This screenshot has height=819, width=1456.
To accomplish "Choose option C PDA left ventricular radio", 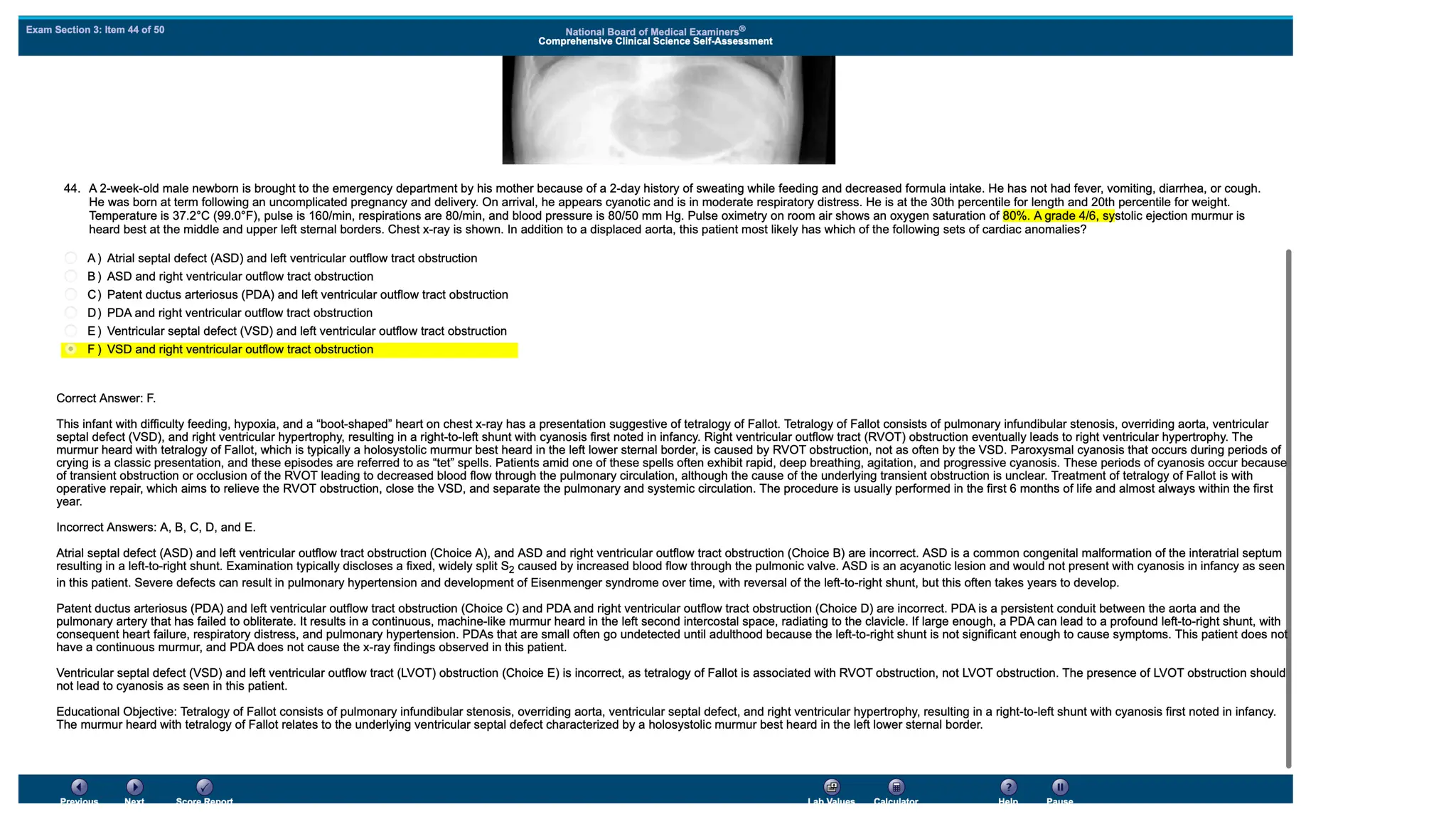I will [x=70, y=294].
